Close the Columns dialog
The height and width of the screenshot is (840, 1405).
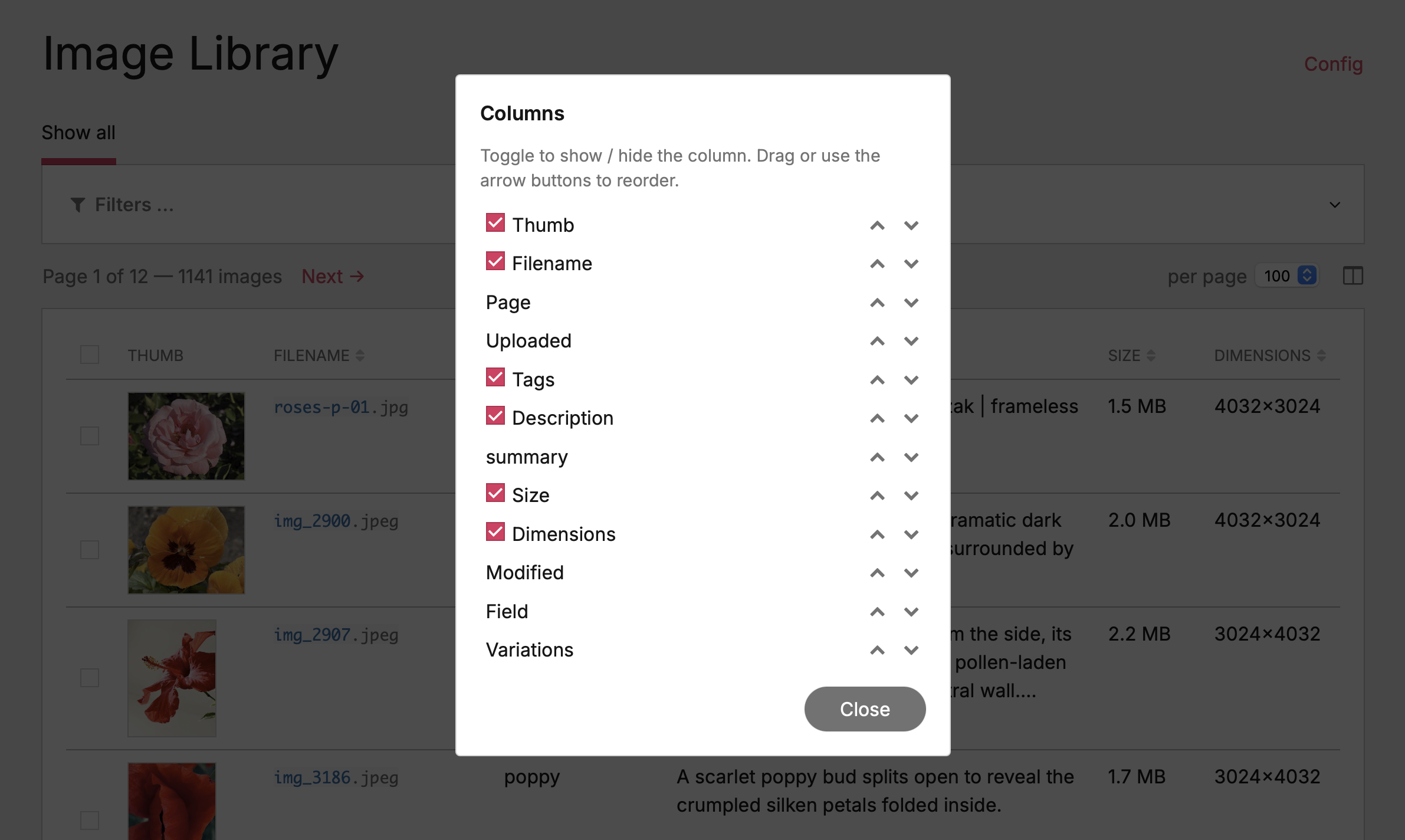[x=865, y=709]
